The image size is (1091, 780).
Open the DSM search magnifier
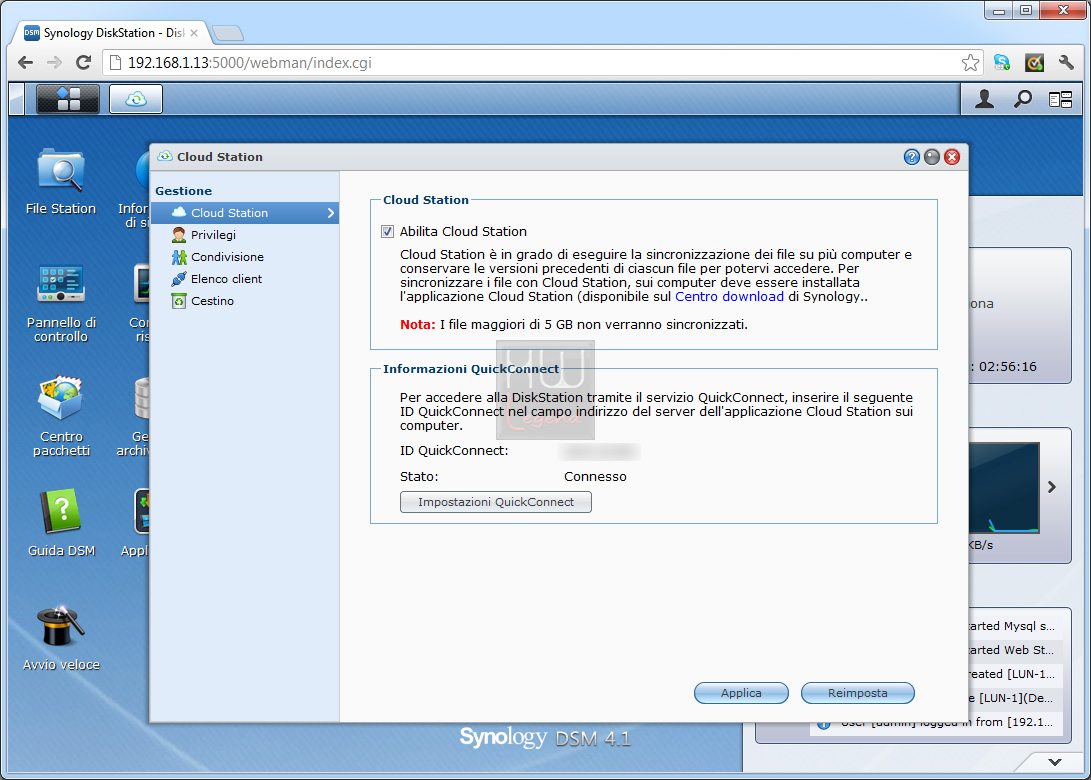(x=1022, y=99)
